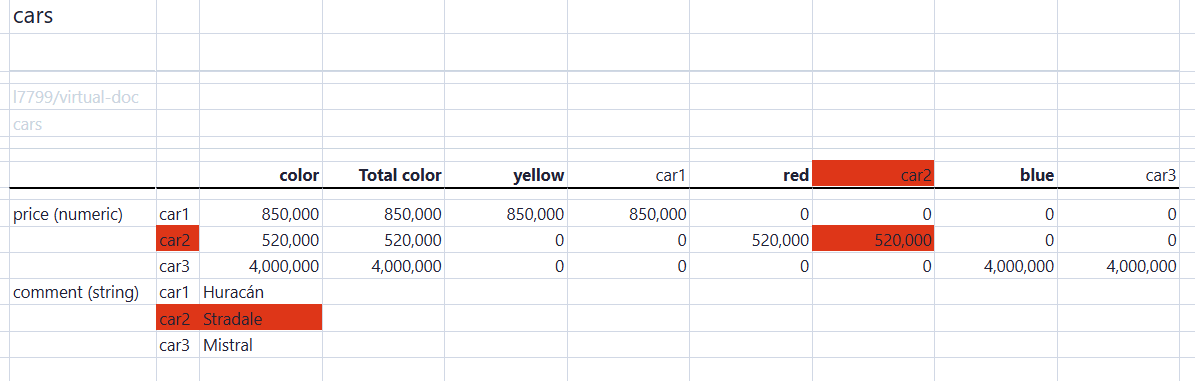Select the 'yellow' column header

[506, 175]
